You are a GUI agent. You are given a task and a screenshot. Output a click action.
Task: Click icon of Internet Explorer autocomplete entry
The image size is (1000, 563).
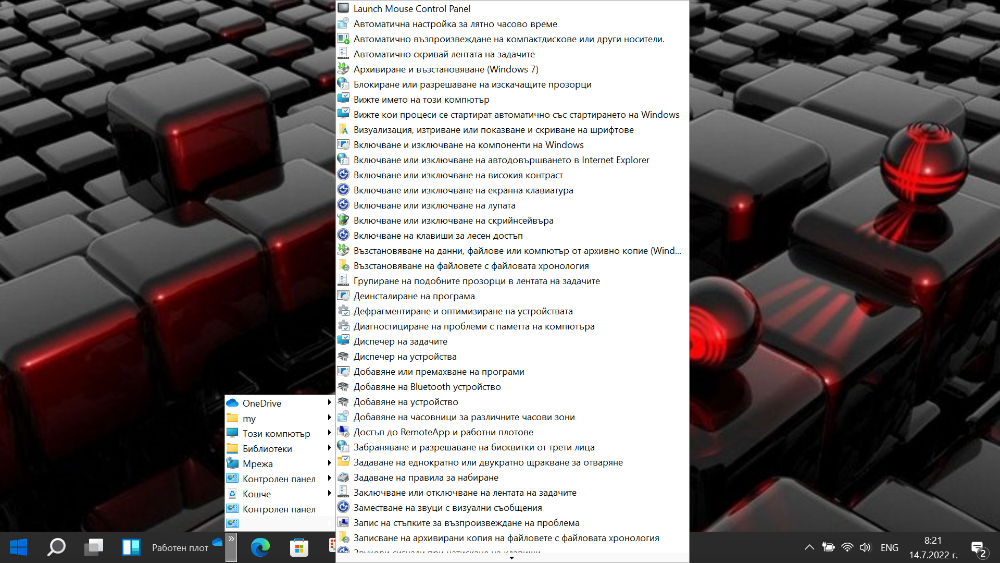click(x=343, y=160)
